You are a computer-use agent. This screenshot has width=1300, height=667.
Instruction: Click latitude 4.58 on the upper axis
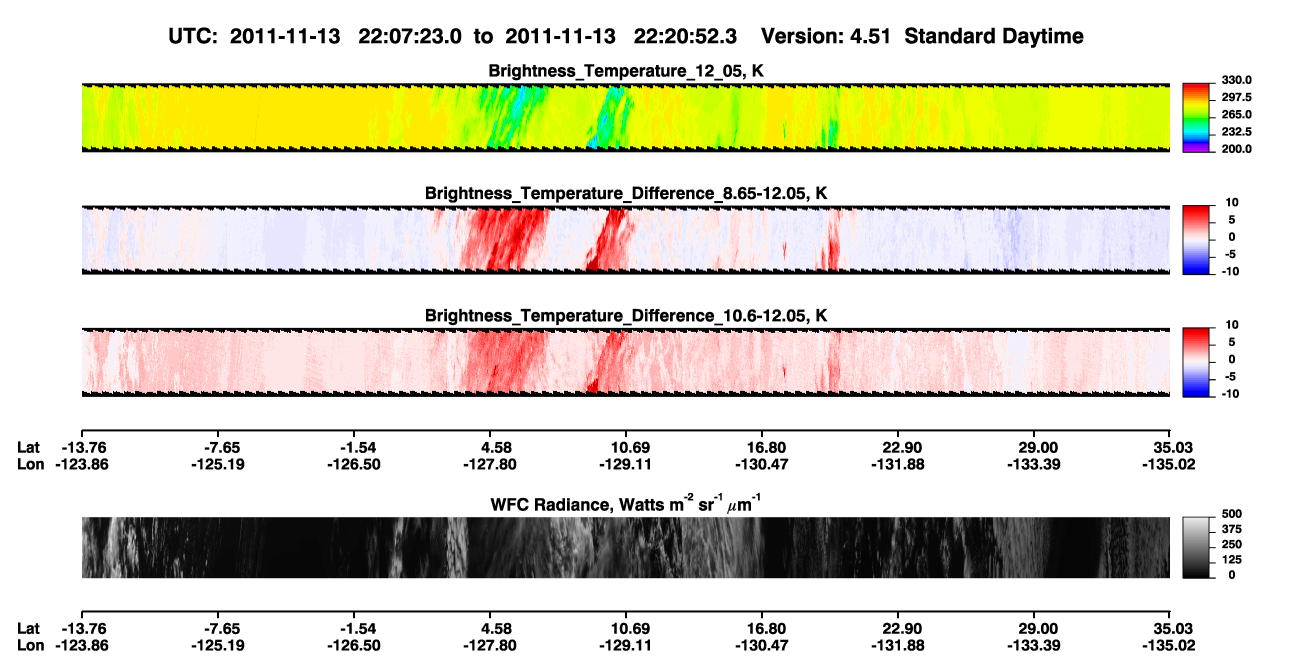click(x=490, y=447)
